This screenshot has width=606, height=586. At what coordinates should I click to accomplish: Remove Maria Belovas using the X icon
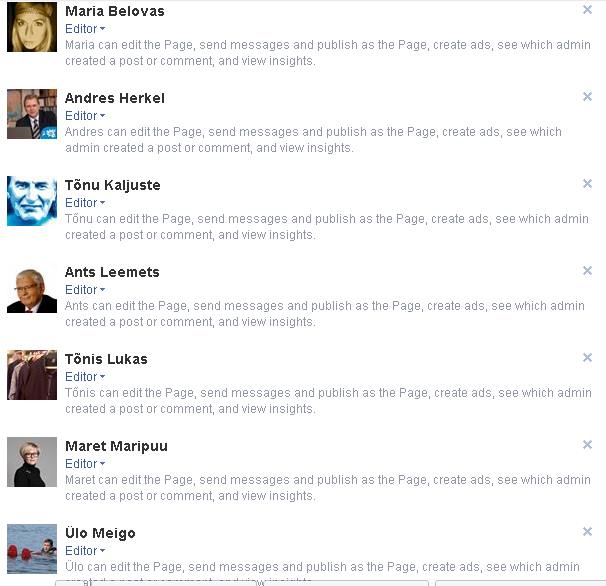(x=587, y=10)
